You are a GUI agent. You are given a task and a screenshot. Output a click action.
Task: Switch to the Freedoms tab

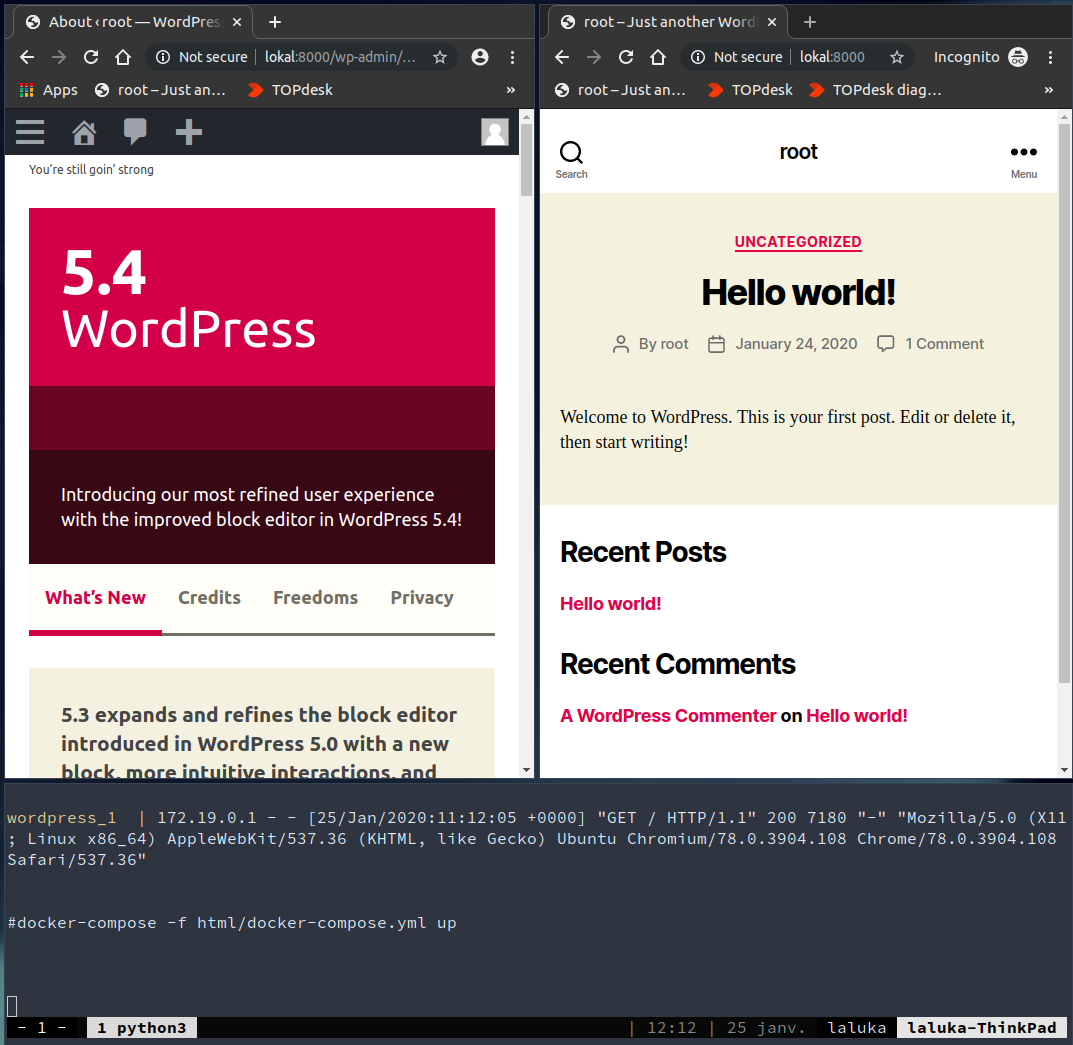(x=315, y=598)
